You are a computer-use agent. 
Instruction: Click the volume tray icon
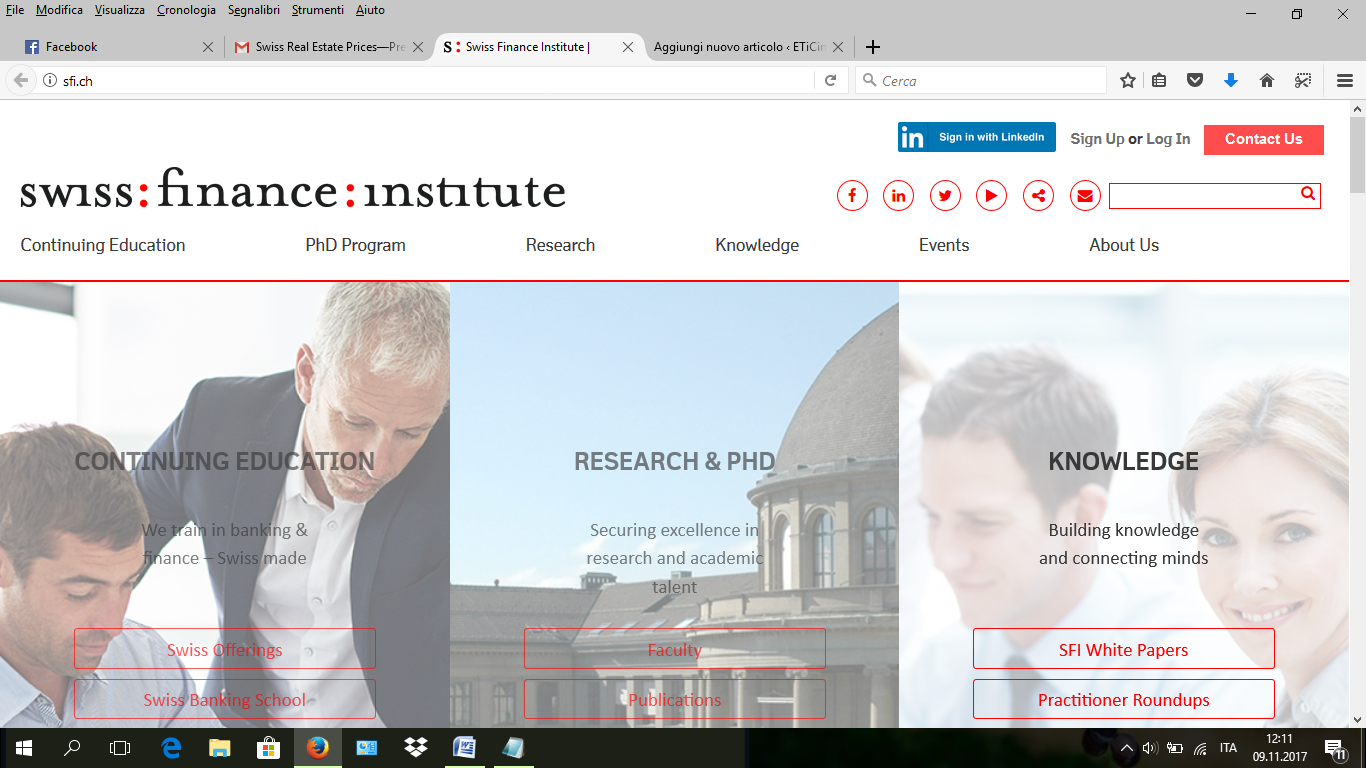tap(1149, 748)
